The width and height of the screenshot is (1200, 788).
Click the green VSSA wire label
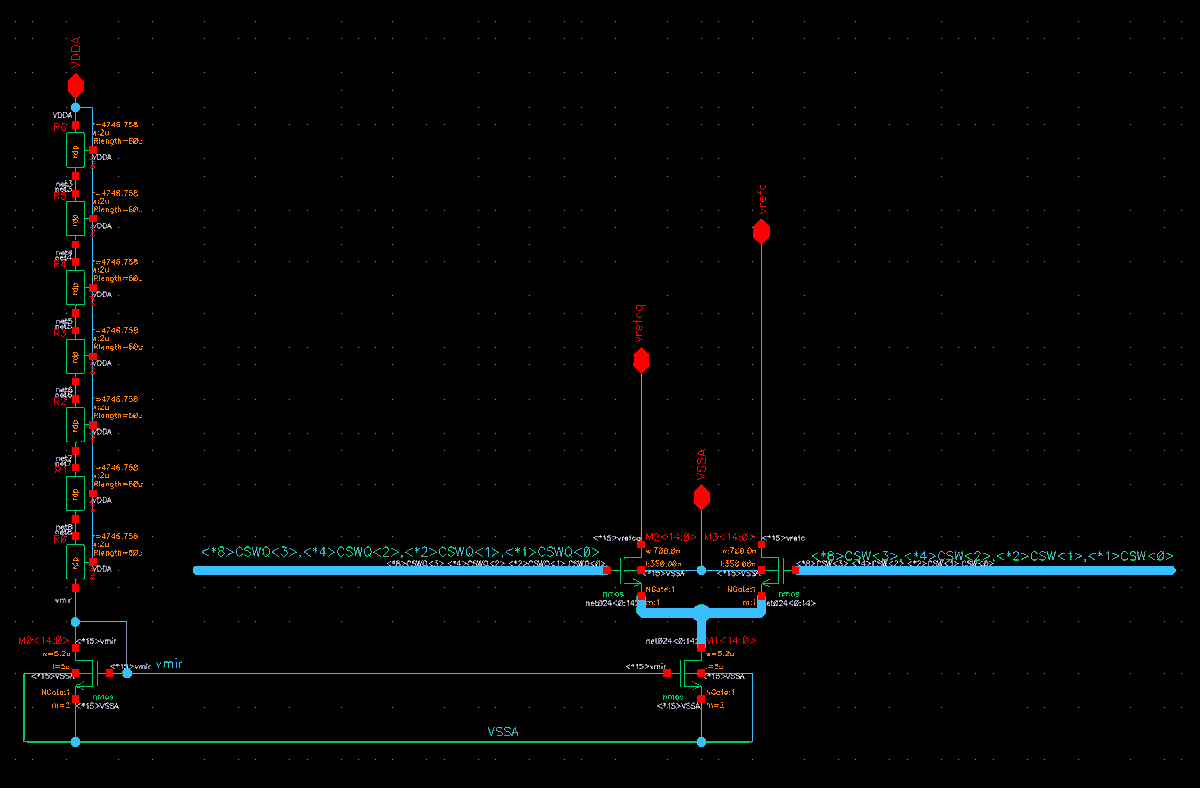[x=503, y=732]
